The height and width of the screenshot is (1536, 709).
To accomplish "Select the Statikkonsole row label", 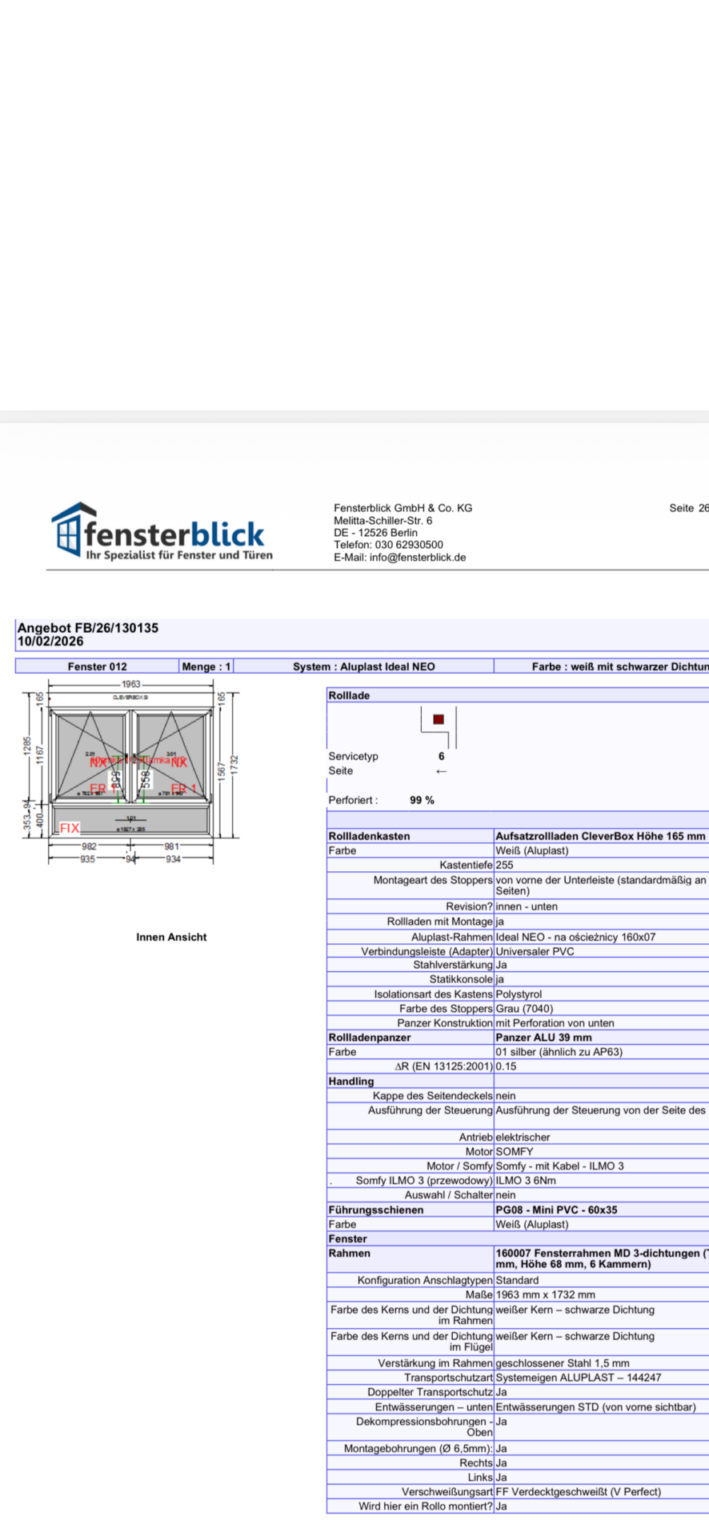I will 461,979.
